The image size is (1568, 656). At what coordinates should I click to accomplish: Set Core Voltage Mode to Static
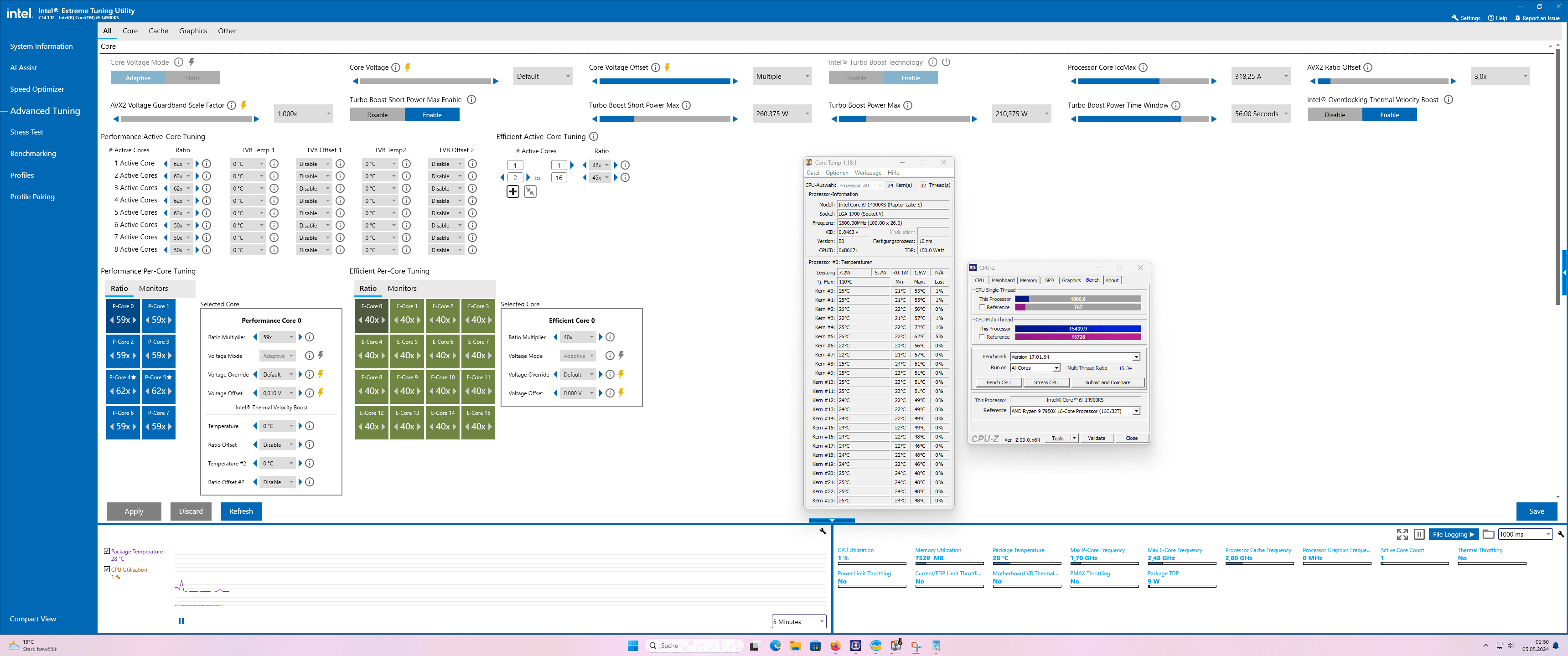(192, 78)
